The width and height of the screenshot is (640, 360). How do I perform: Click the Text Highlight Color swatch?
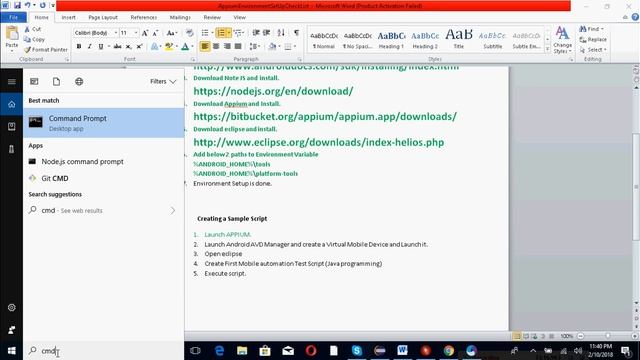pyautogui.click(x=168, y=47)
